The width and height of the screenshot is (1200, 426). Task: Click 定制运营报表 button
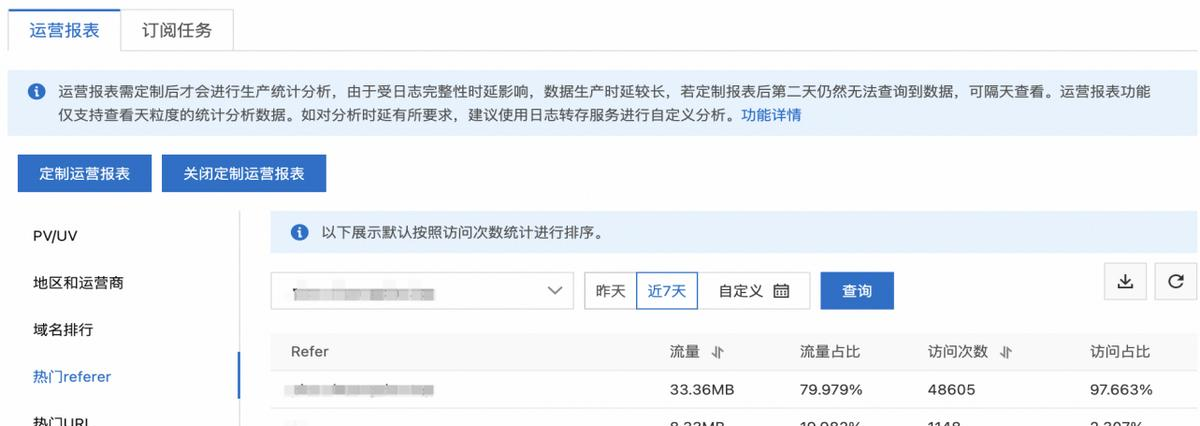tap(85, 173)
